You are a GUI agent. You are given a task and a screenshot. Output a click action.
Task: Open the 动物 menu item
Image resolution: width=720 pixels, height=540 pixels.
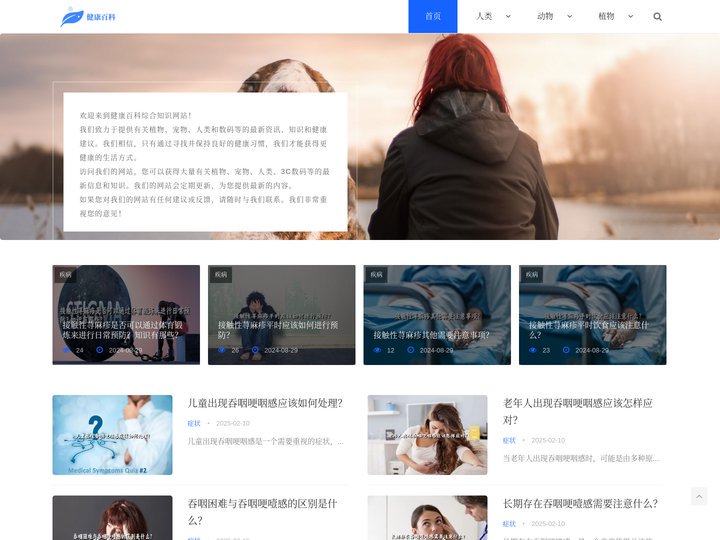(x=545, y=17)
